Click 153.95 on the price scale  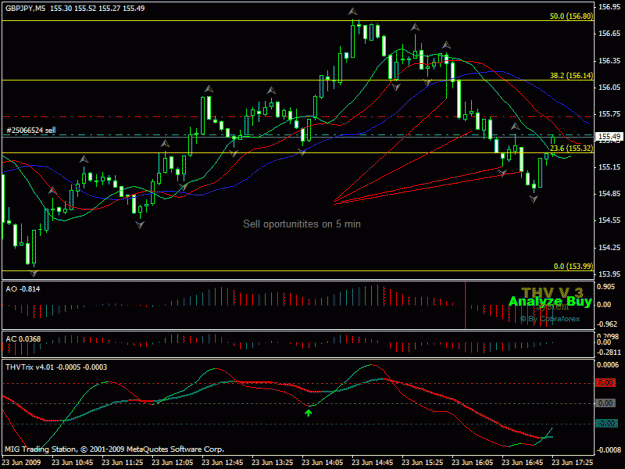coord(609,274)
